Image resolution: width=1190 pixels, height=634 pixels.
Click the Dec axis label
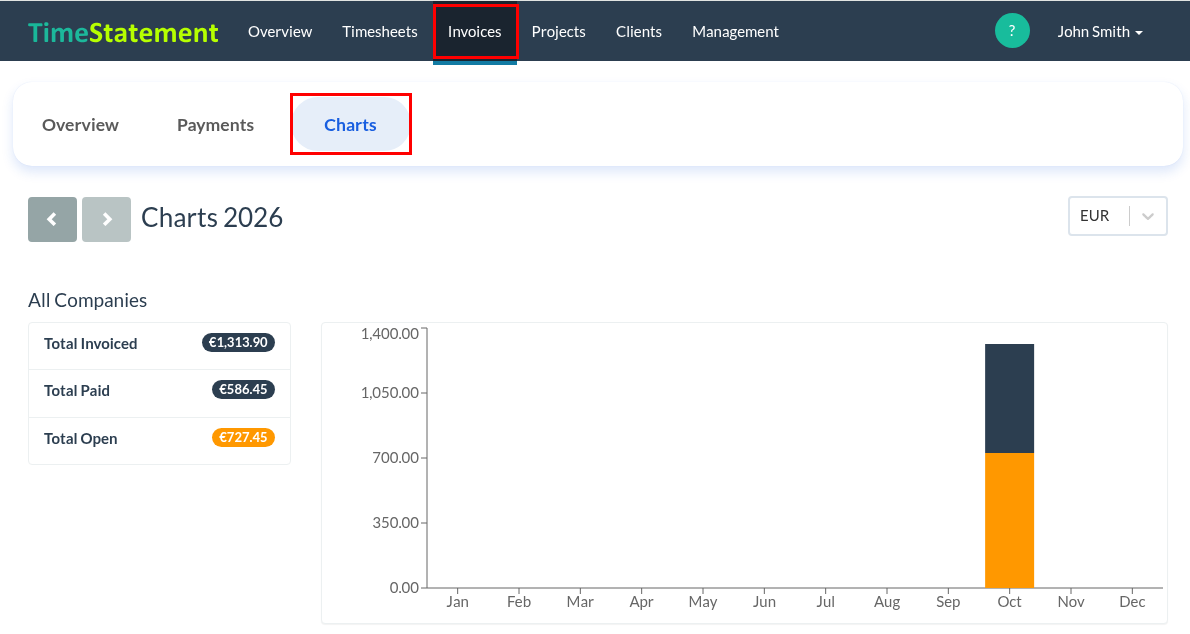pos(1132,602)
